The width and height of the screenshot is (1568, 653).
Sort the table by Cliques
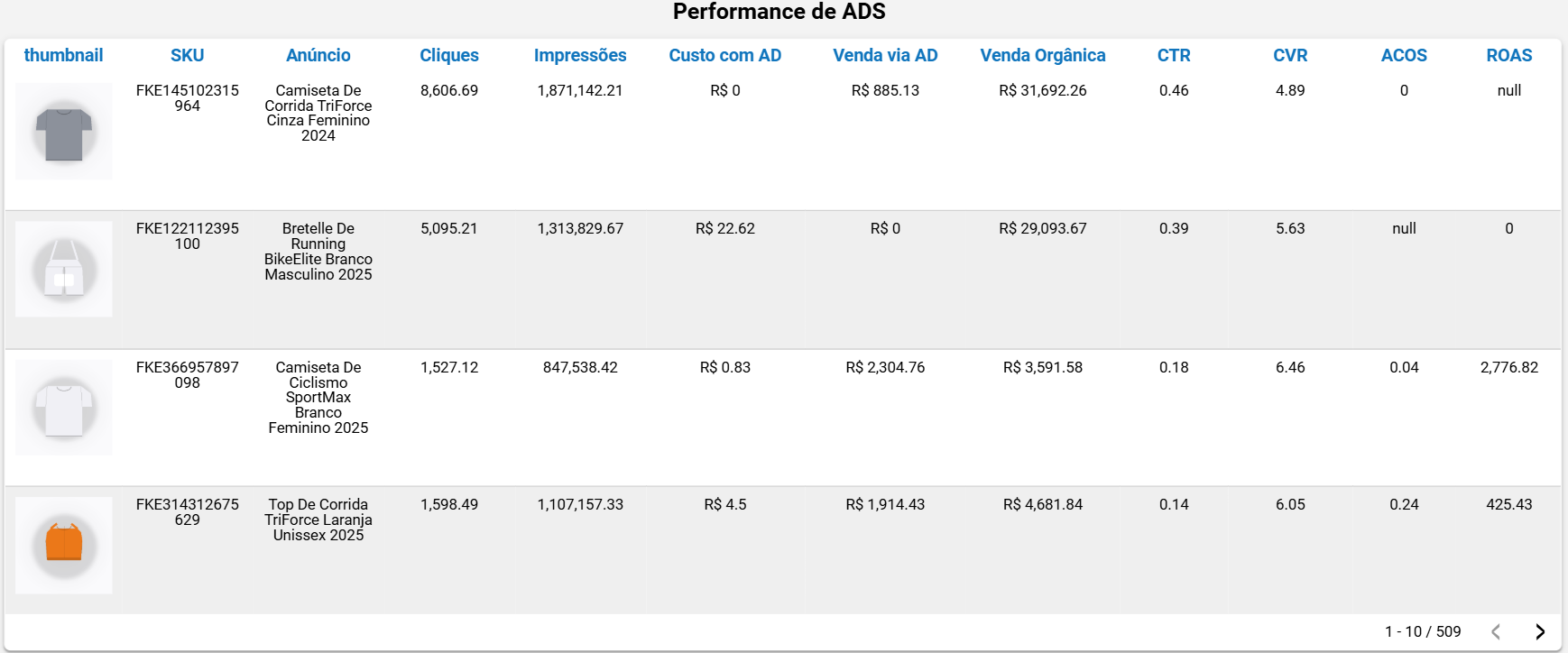point(449,55)
